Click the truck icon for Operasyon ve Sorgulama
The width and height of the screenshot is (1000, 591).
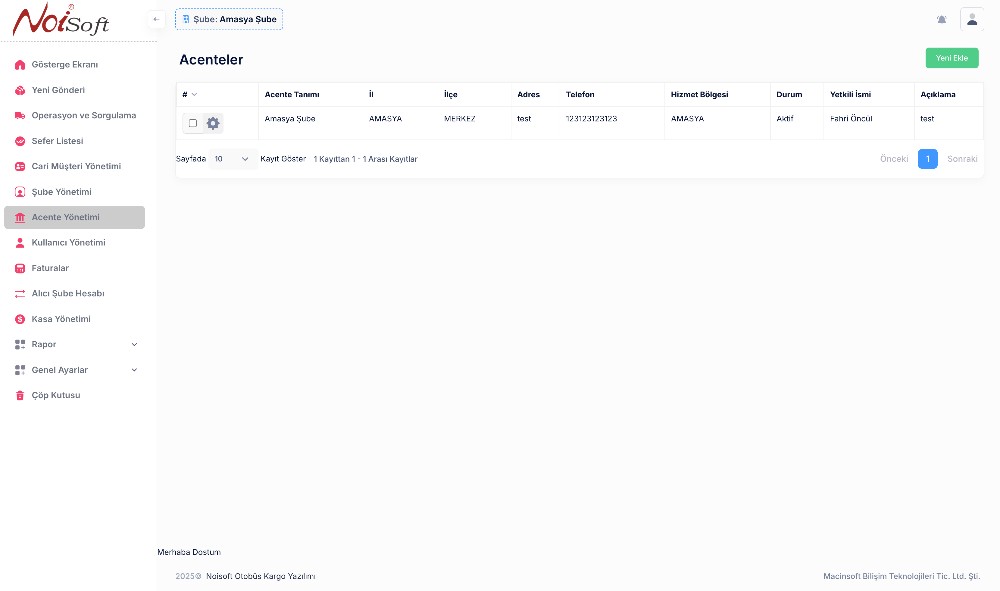click(x=20, y=116)
